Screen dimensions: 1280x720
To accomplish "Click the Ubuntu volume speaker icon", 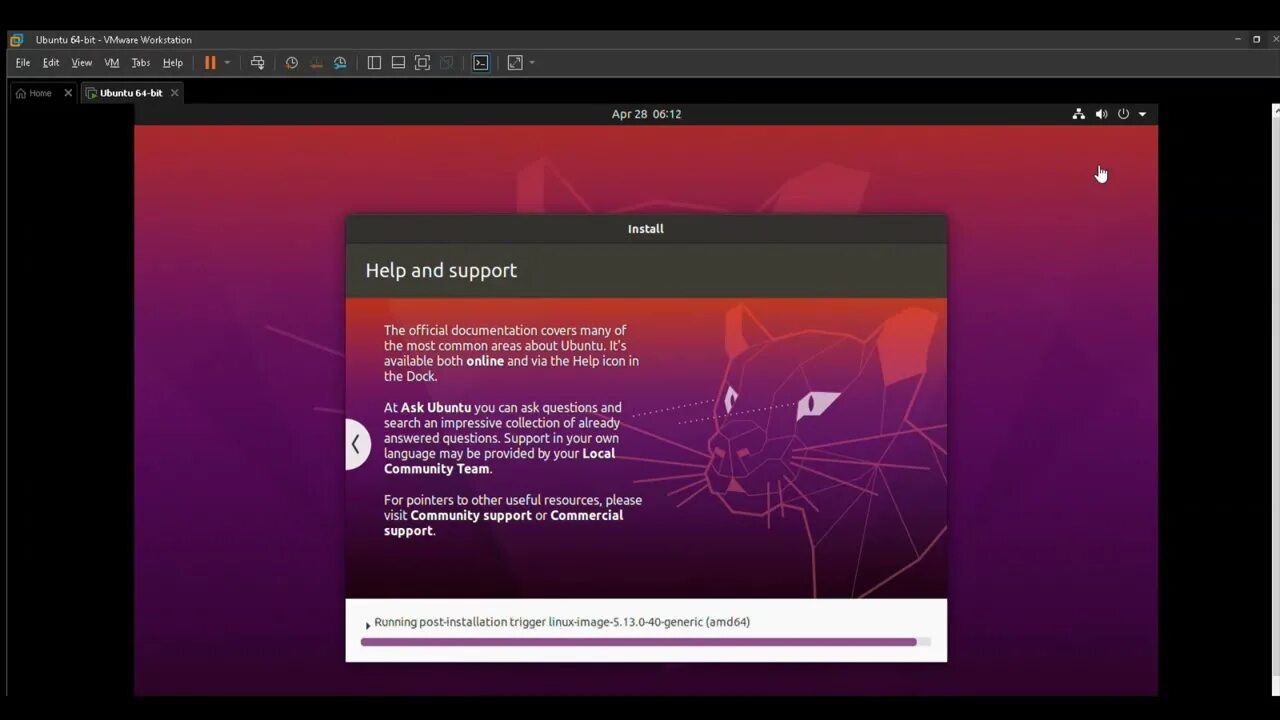I will (1101, 114).
